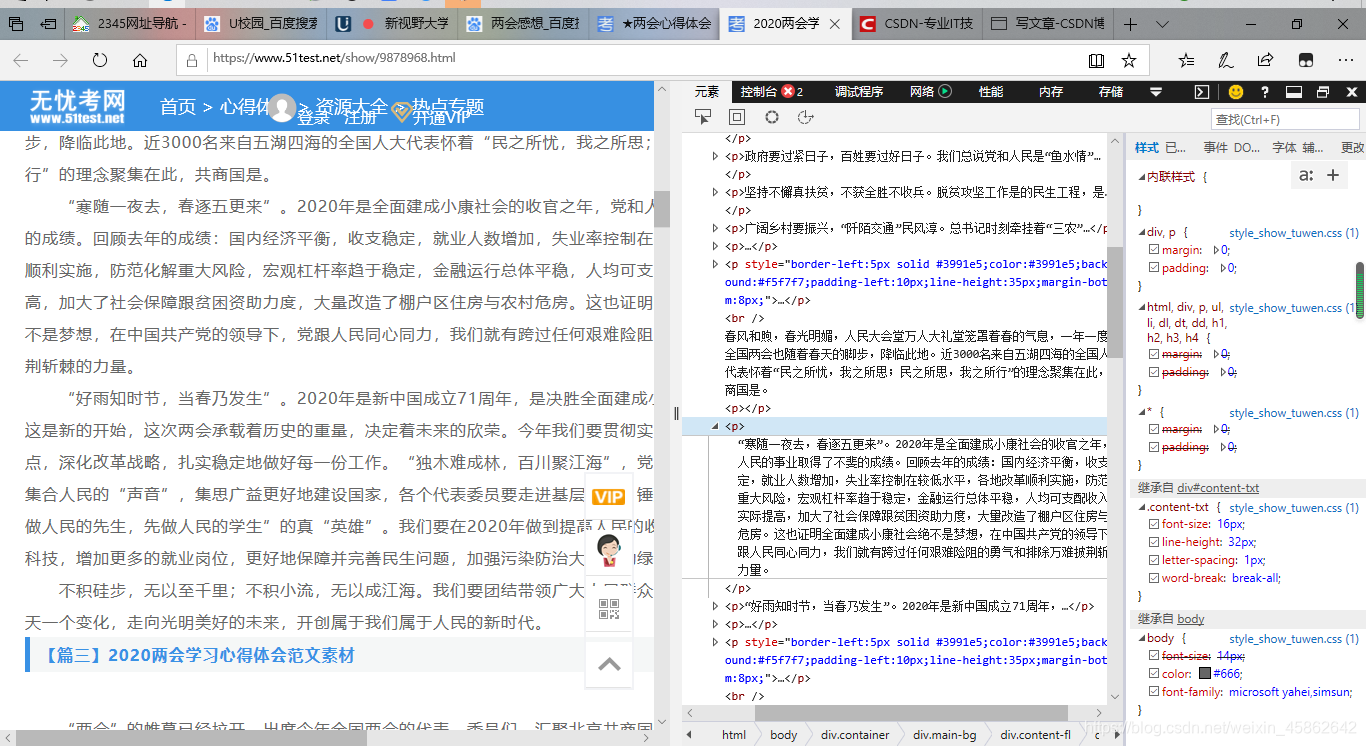Click the browser address bar URL

pyautogui.click(x=334, y=59)
